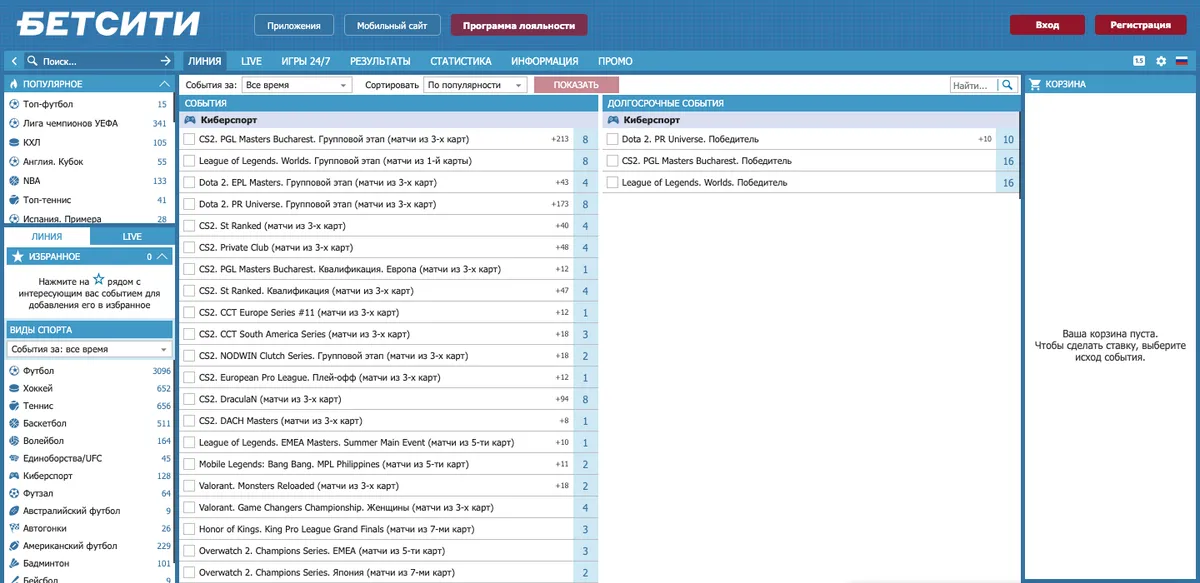Click the shopping cart icon in Корзина
1200x583 pixels.
click(1035, 85)
